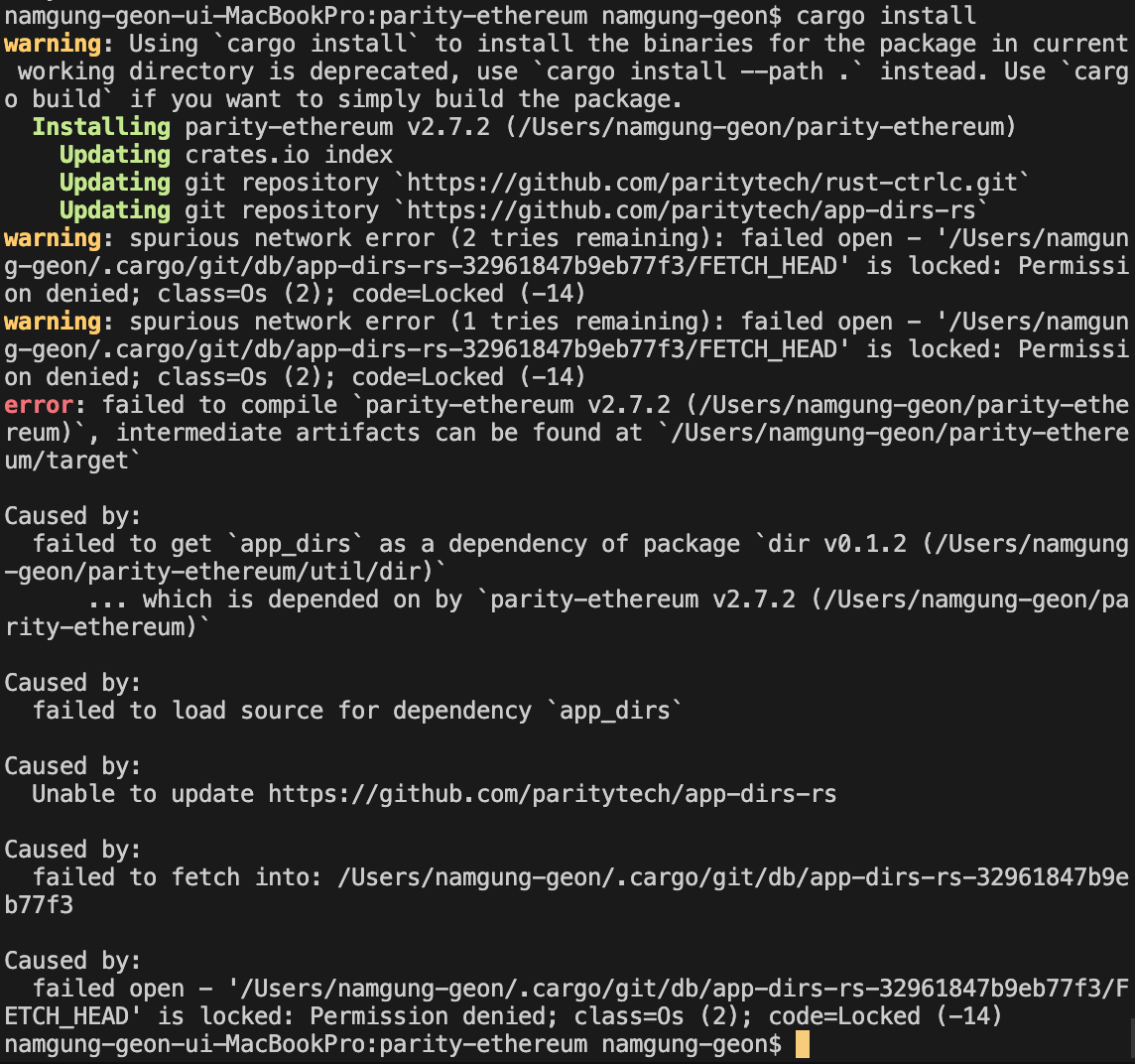Click the first yellow 'warning' label
1135x1064 pixels.
(53, 44)
